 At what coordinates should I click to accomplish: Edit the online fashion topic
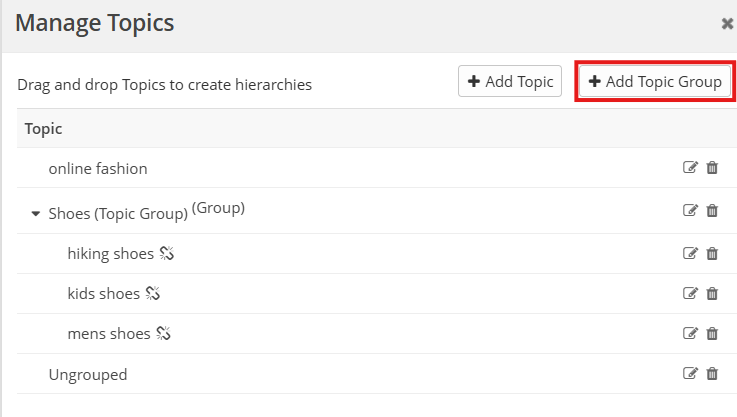(690, 168)
